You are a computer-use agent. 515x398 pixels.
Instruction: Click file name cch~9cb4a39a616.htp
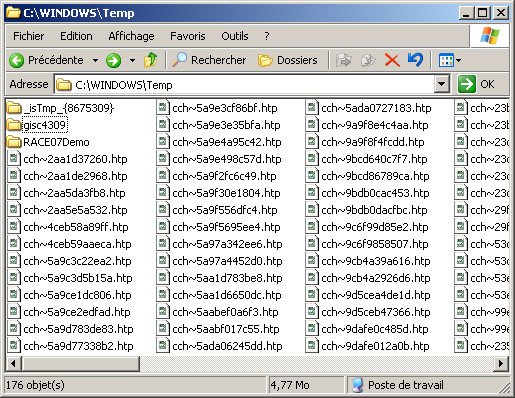tap(376, 261)
